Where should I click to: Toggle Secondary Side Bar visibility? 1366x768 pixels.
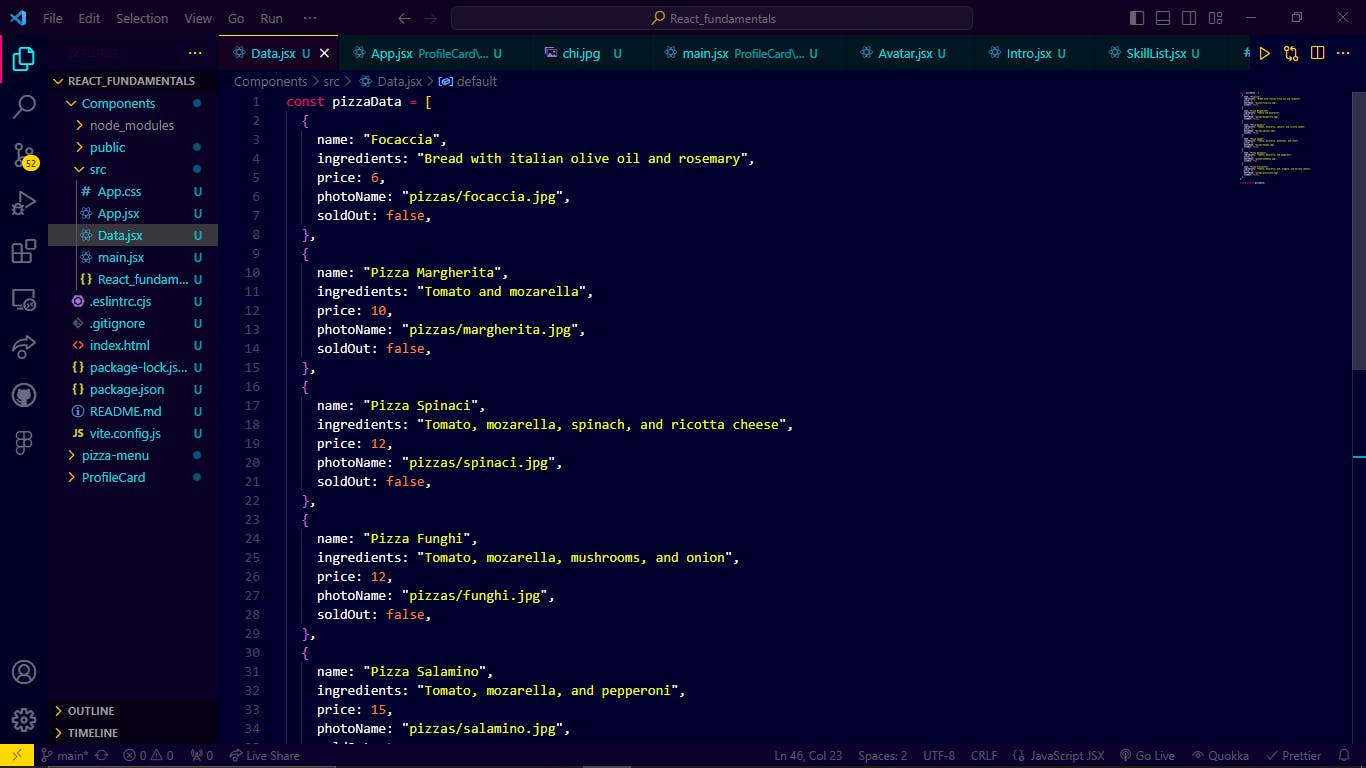(1189, 18)
